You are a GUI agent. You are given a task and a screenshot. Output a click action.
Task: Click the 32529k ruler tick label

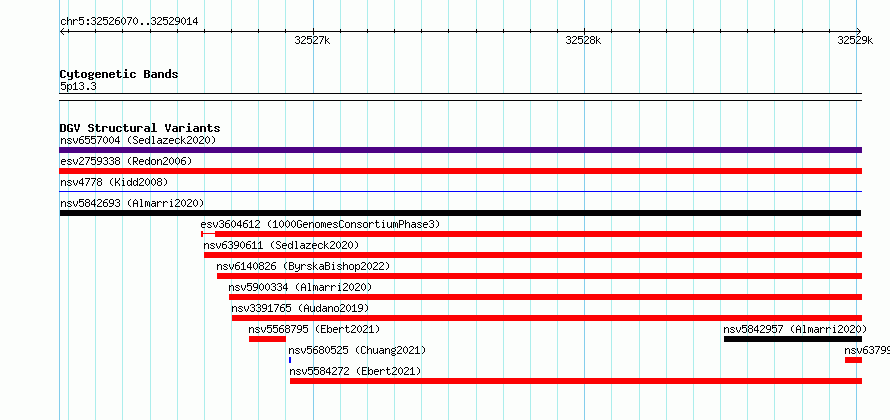coord(855,40)
